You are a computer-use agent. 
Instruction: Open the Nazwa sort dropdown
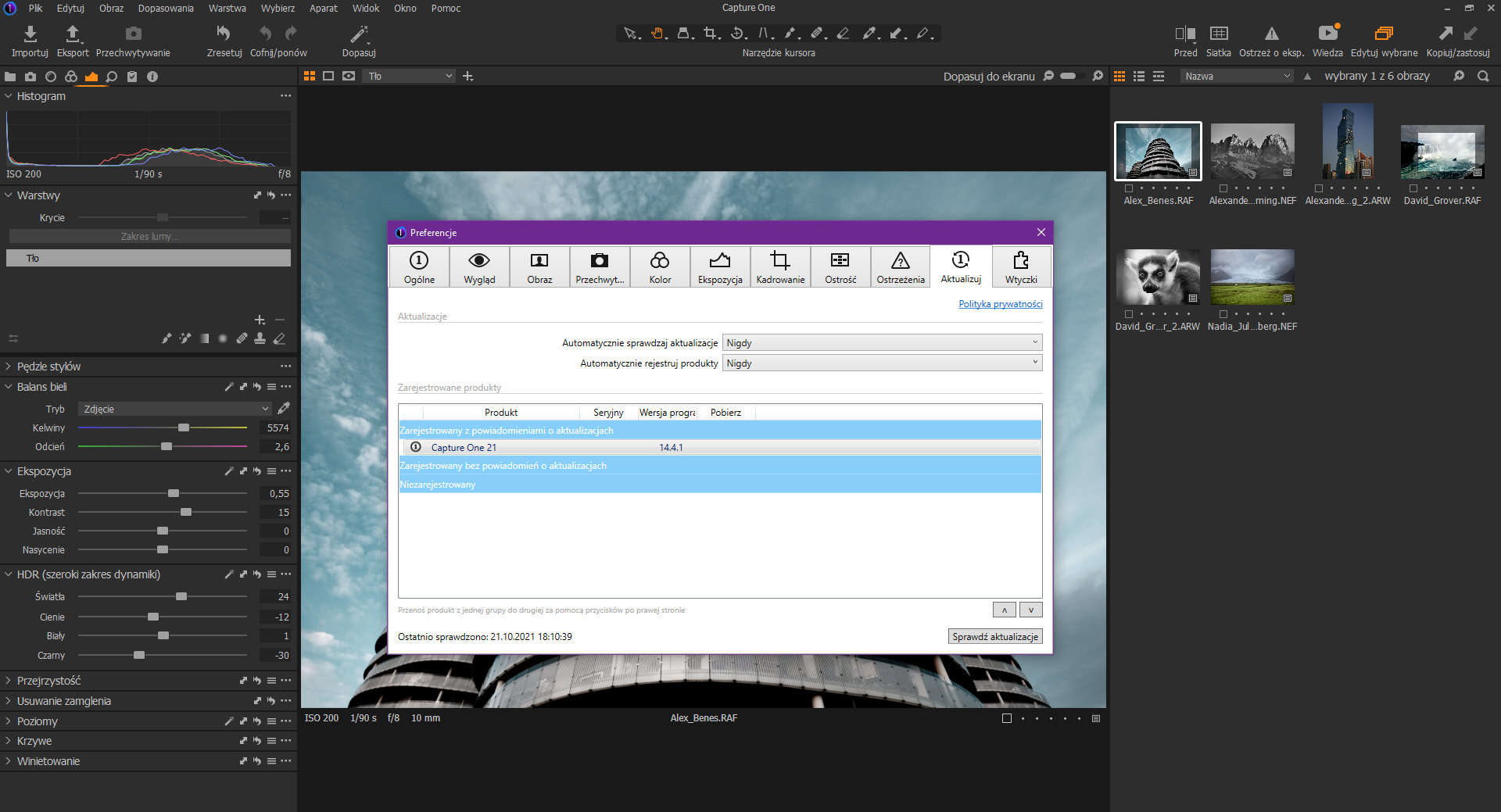coord(1238,76)
